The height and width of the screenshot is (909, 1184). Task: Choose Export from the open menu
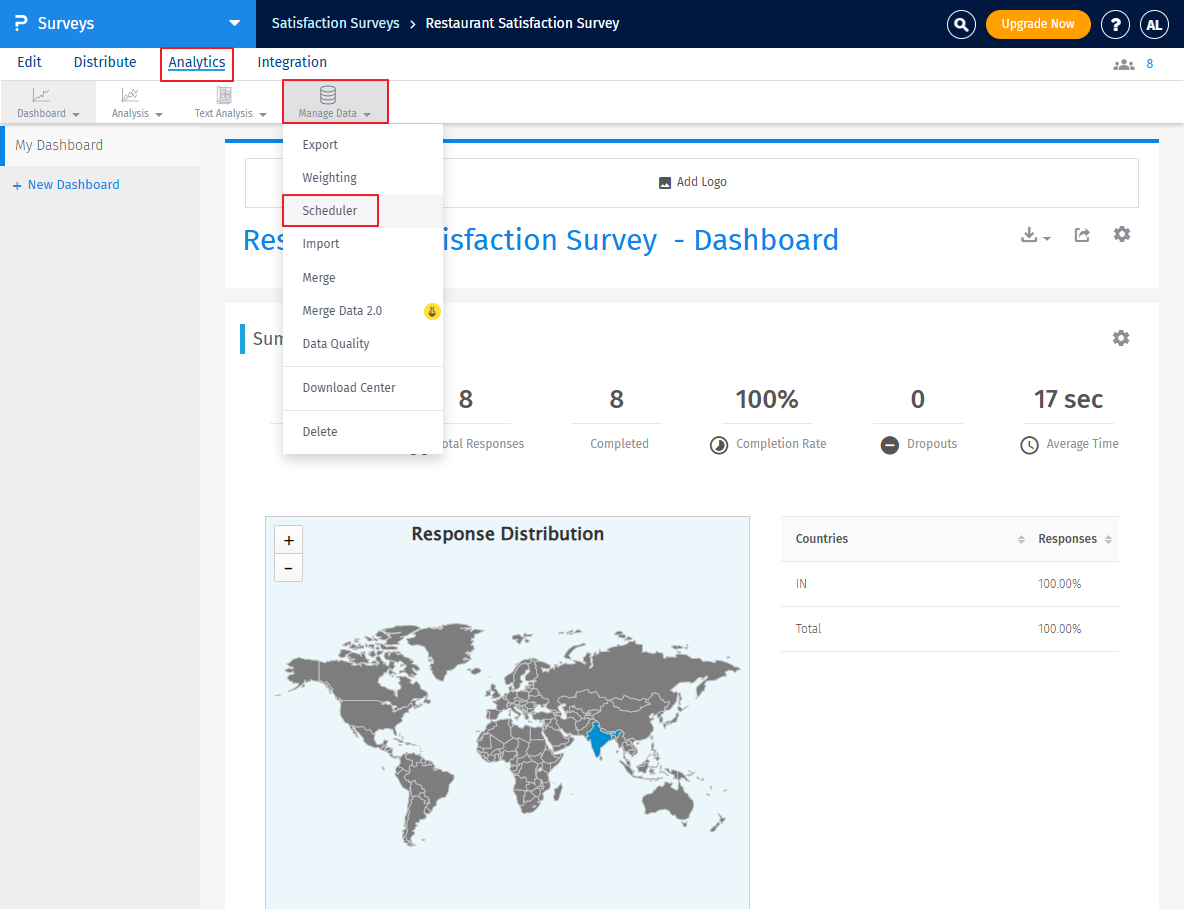(x=319, y=144)
